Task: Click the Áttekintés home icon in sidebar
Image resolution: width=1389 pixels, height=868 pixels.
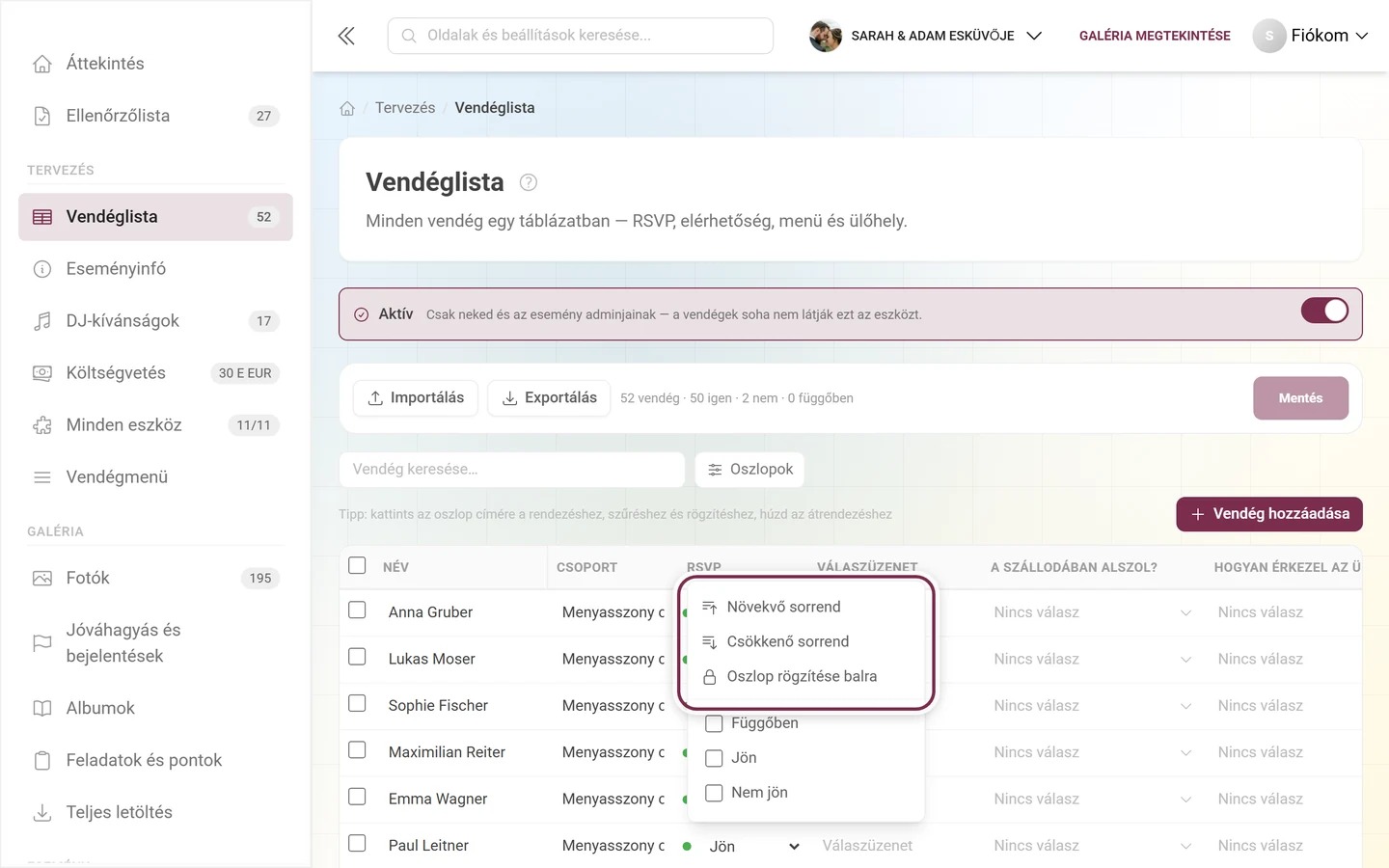Action: 42,64
